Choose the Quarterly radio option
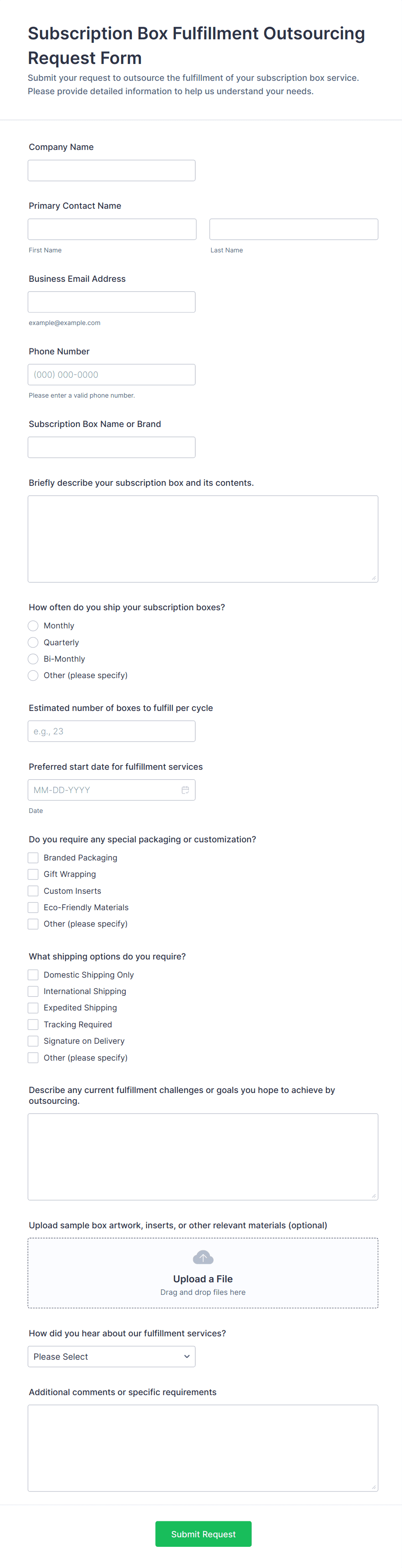This screenshot has width=402, height=1568. click(x=33, y=642)
